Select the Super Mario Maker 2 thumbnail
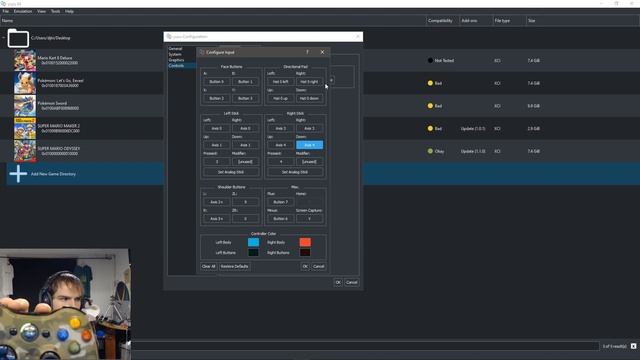 click(x=25, y=129)
